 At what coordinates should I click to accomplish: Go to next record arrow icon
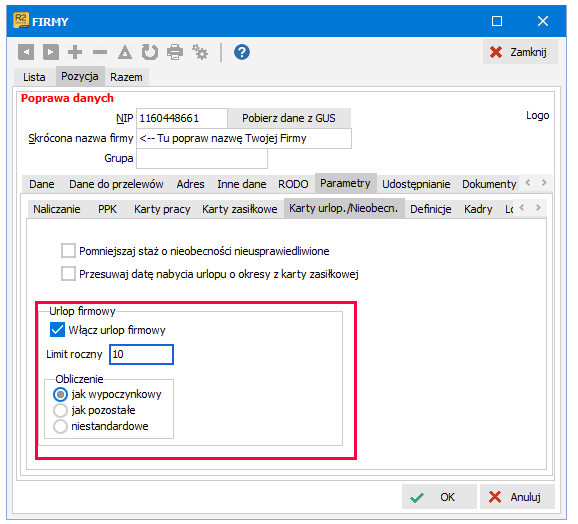[51, 52]
